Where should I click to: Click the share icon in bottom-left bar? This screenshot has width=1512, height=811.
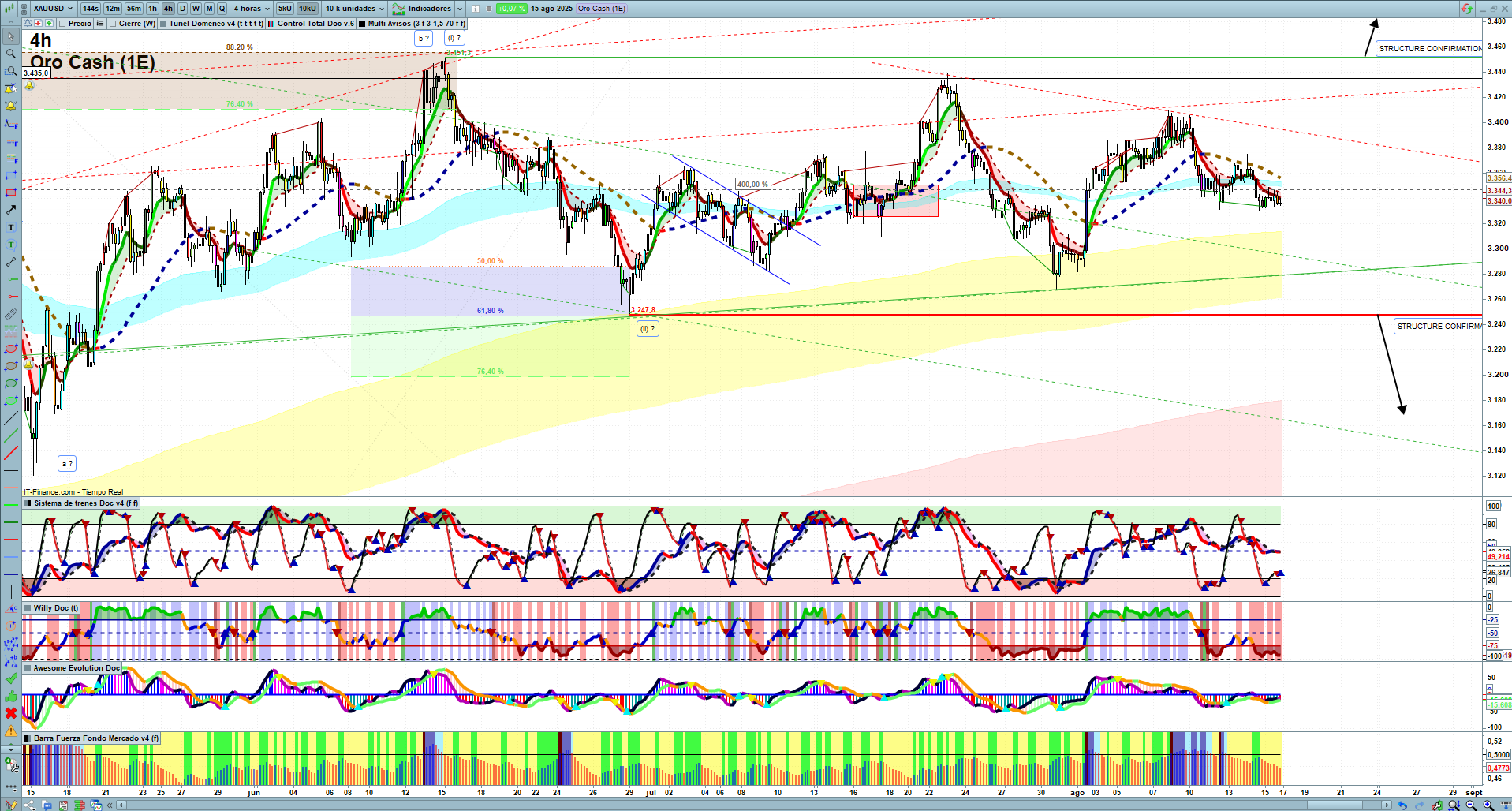30,805
